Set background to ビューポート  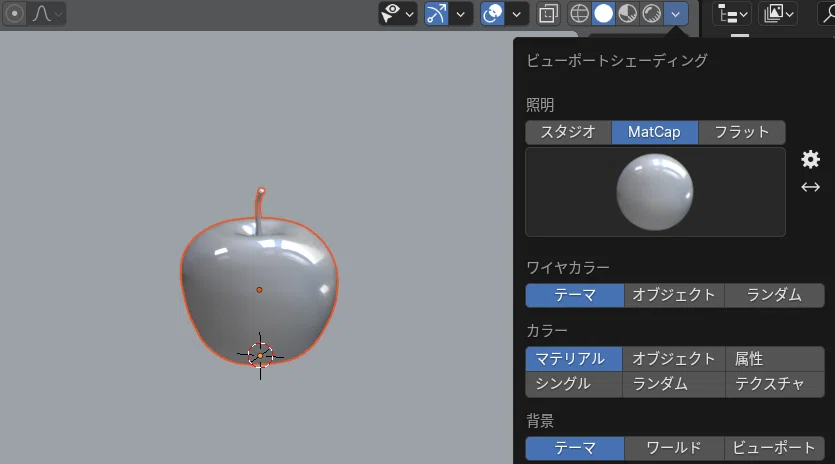(774, 448)
